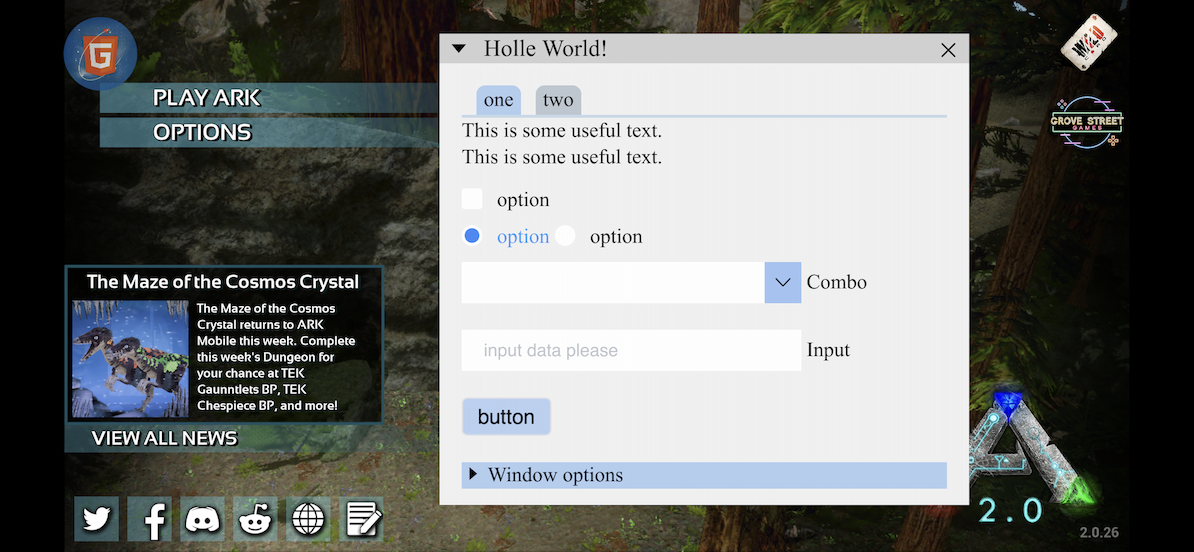This screenshot has height=552, width=1194.
Task: Click the Holle World! title text
Action: [x=545, y=49]
